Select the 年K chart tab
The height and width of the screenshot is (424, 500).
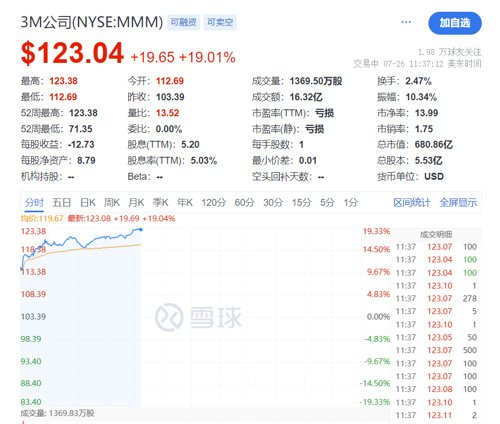[x=185, y=202]
